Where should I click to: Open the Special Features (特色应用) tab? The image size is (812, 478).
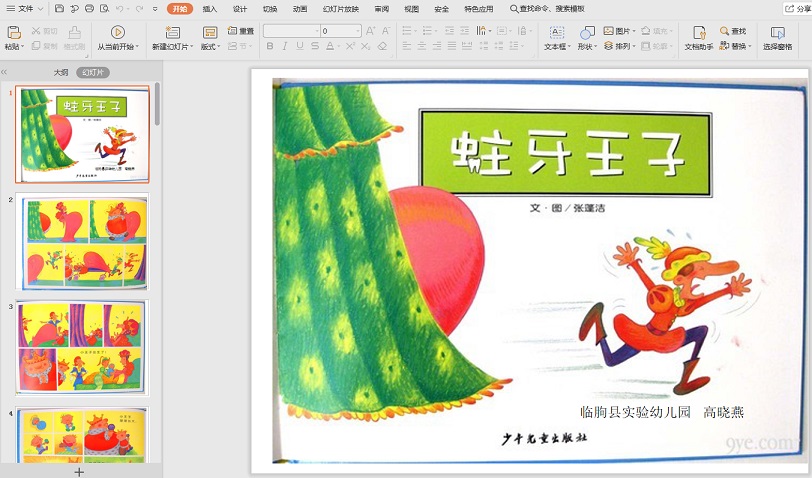tap(478, 9)
